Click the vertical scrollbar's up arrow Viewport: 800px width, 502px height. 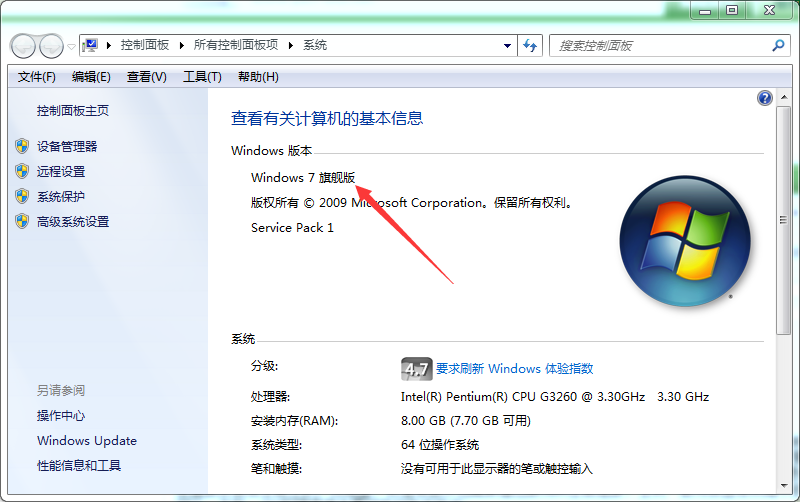pos(784,97)
